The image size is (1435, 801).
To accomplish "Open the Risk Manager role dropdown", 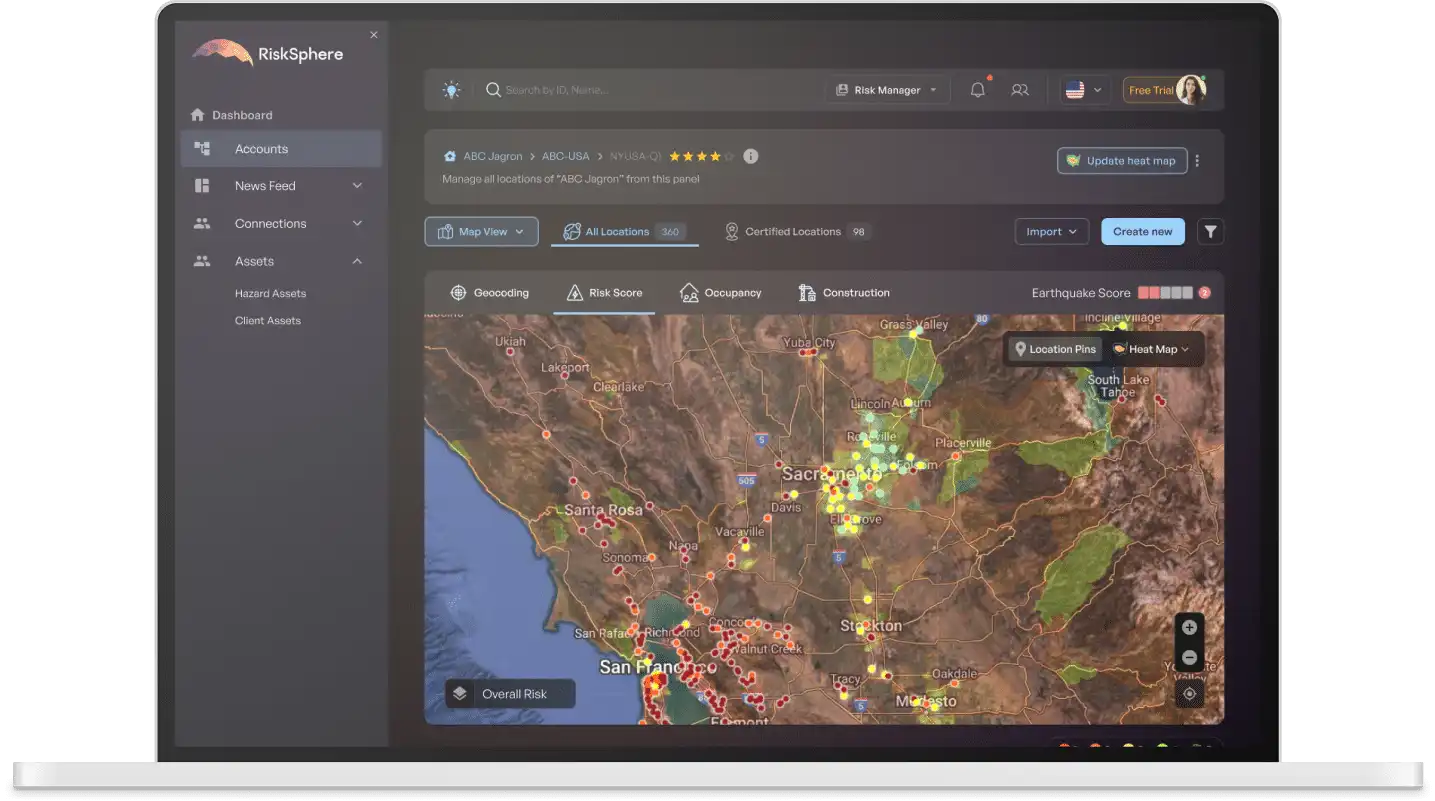I will [x=886, y=90].
